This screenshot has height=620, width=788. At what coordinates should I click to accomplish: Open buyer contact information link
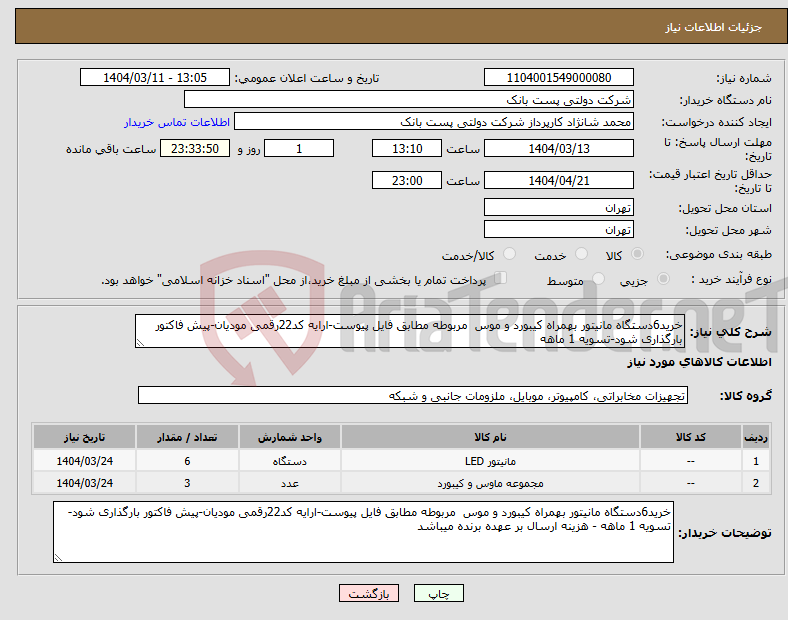point(177,122)
